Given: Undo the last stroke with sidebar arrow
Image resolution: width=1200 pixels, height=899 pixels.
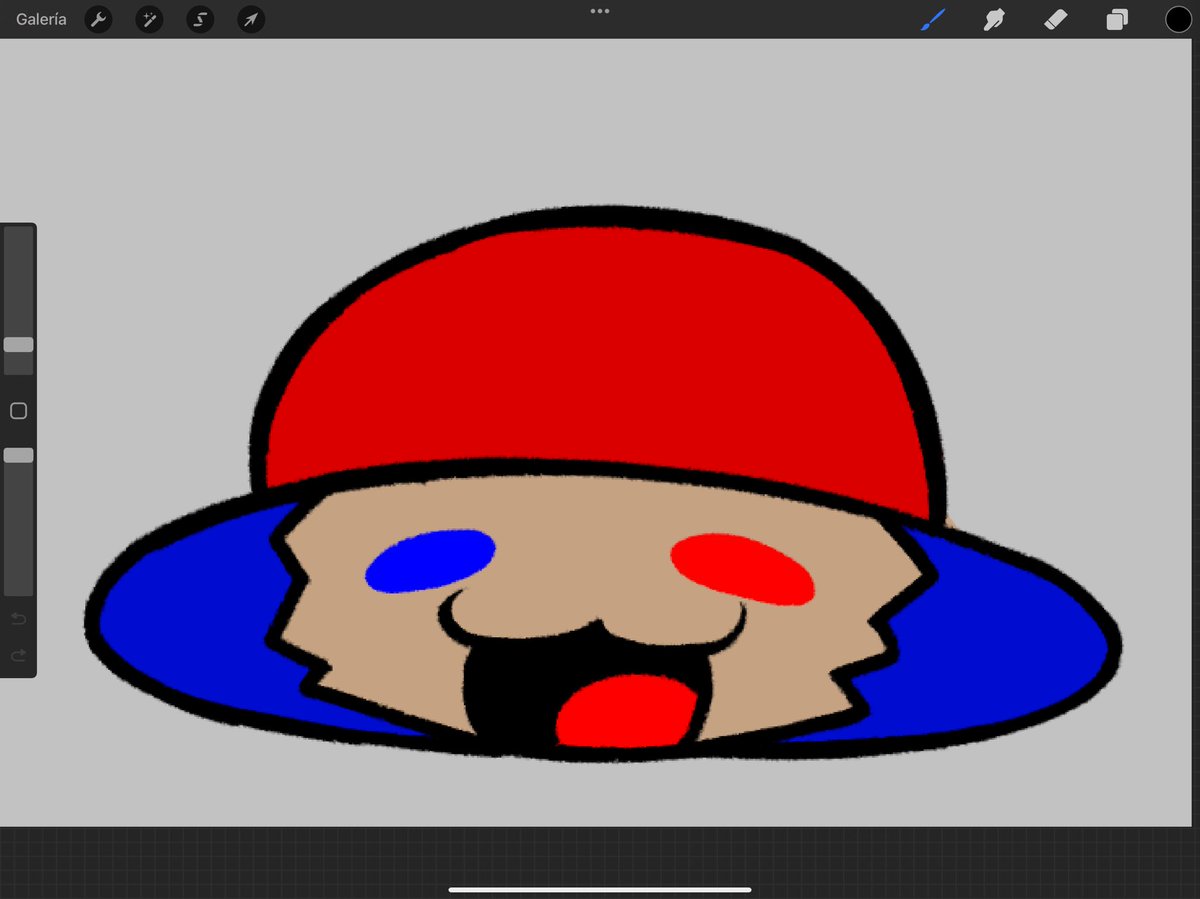Looking at the screenshot, I should point(18,619).
